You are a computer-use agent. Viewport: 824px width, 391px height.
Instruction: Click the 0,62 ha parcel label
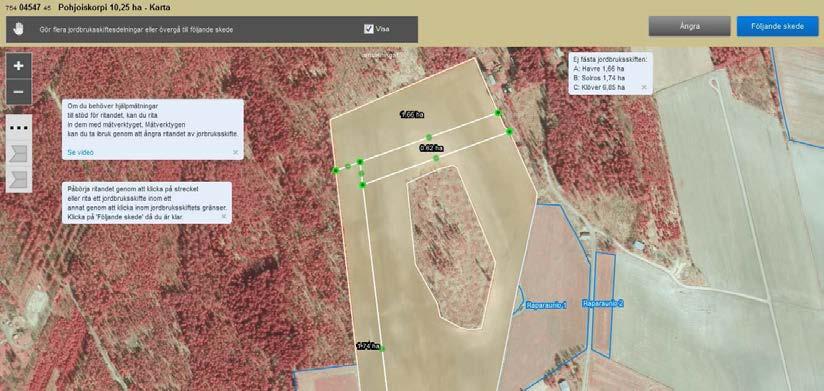tap(431, 148)
